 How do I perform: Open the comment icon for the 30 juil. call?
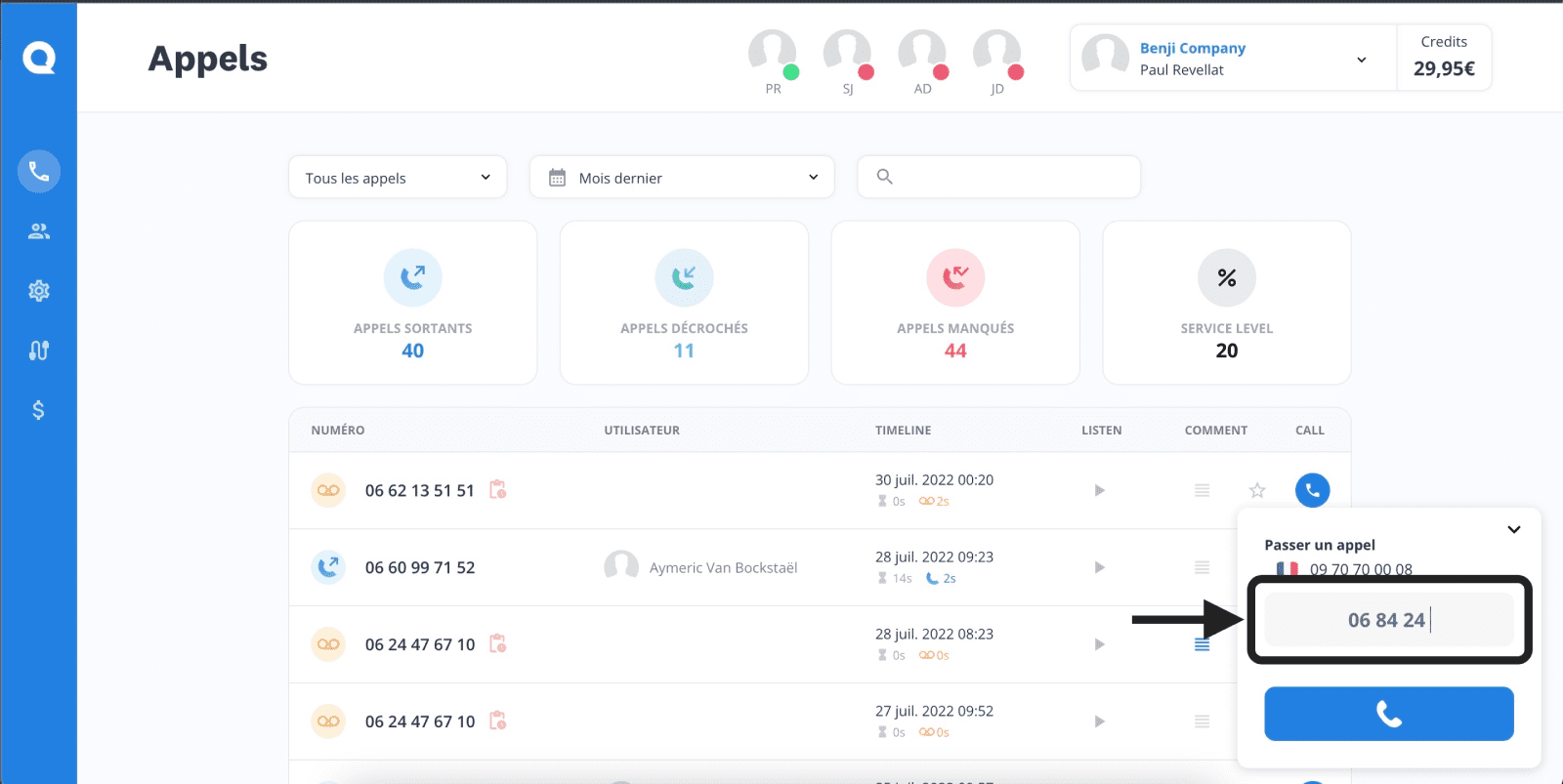1202,490
